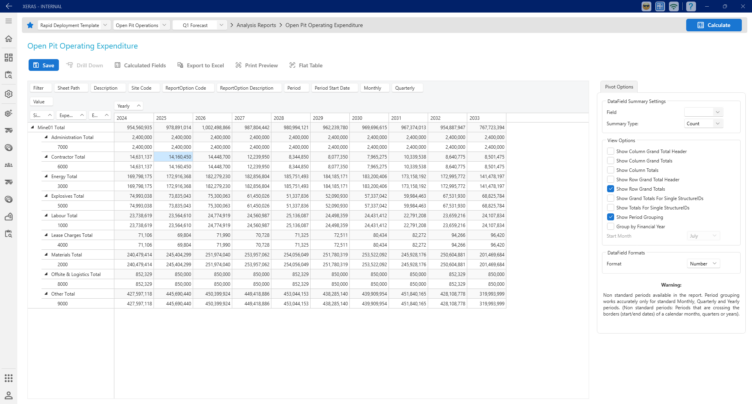The image size is (752, 404).
Task: Open Calculated Fields from the toolbar
Action: [x=140, y=65]
